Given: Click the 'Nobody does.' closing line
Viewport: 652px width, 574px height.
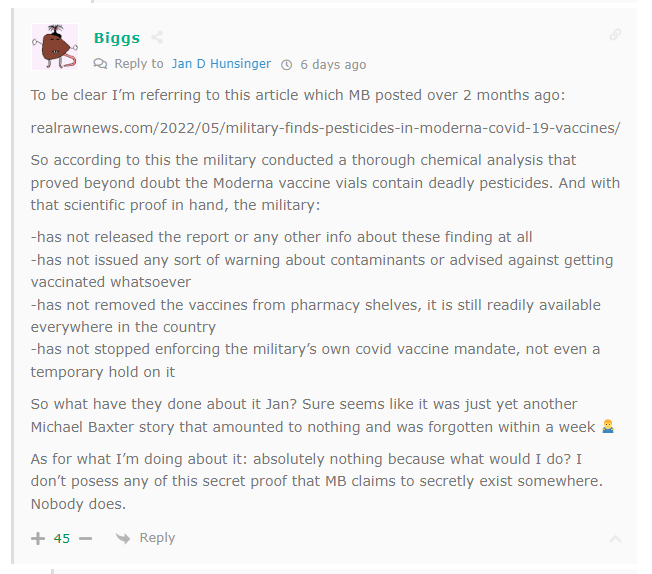Looking at the screenshot, I should tap(78, 504).
